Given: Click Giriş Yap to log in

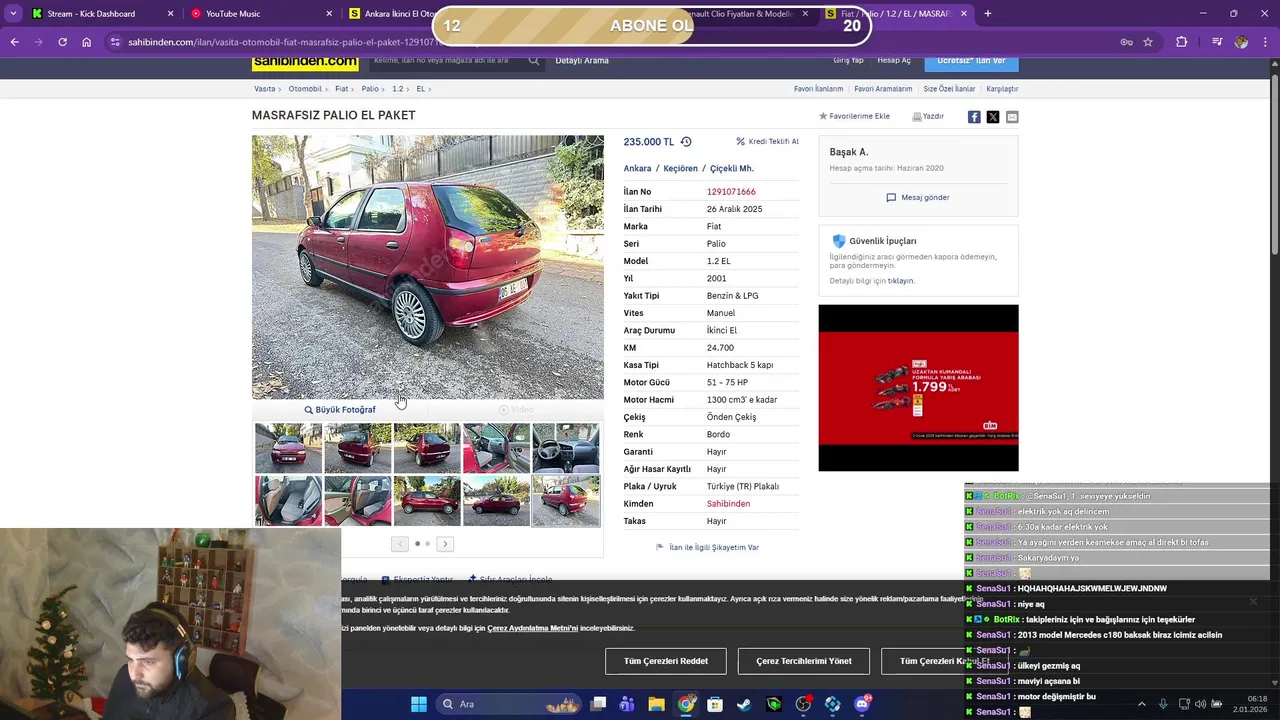Looking at the screenshot, I should point(848,61).
